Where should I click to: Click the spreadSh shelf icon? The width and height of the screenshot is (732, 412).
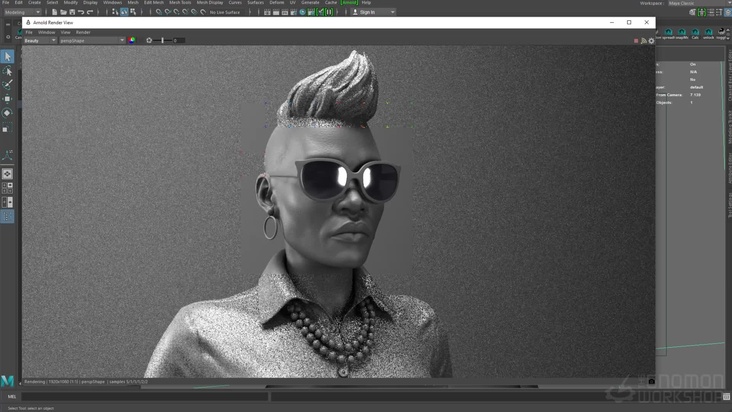tap(669, 33)
